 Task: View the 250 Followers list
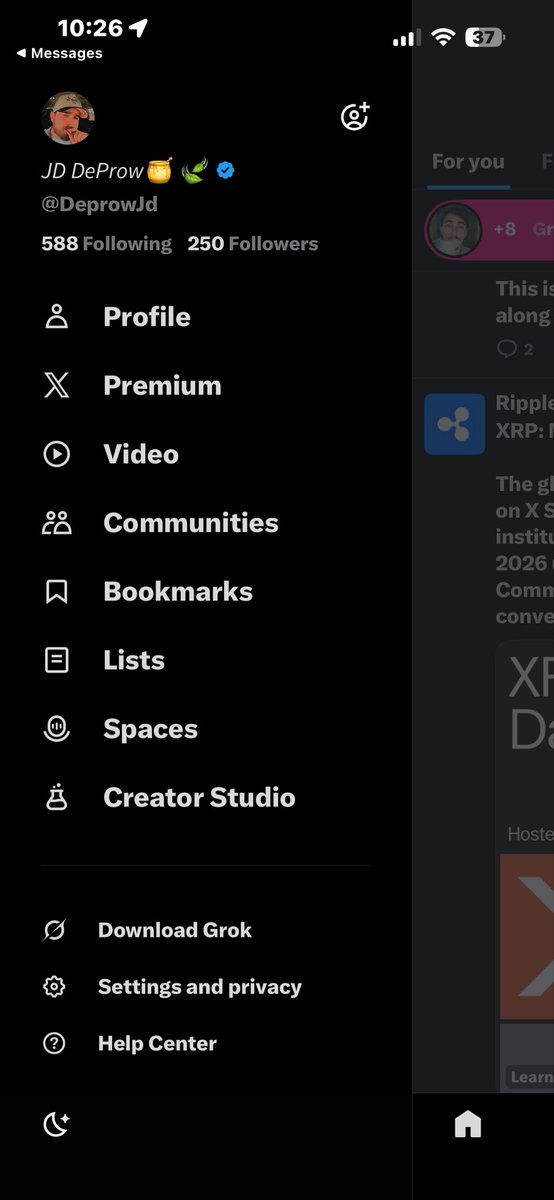click(253, 244)
